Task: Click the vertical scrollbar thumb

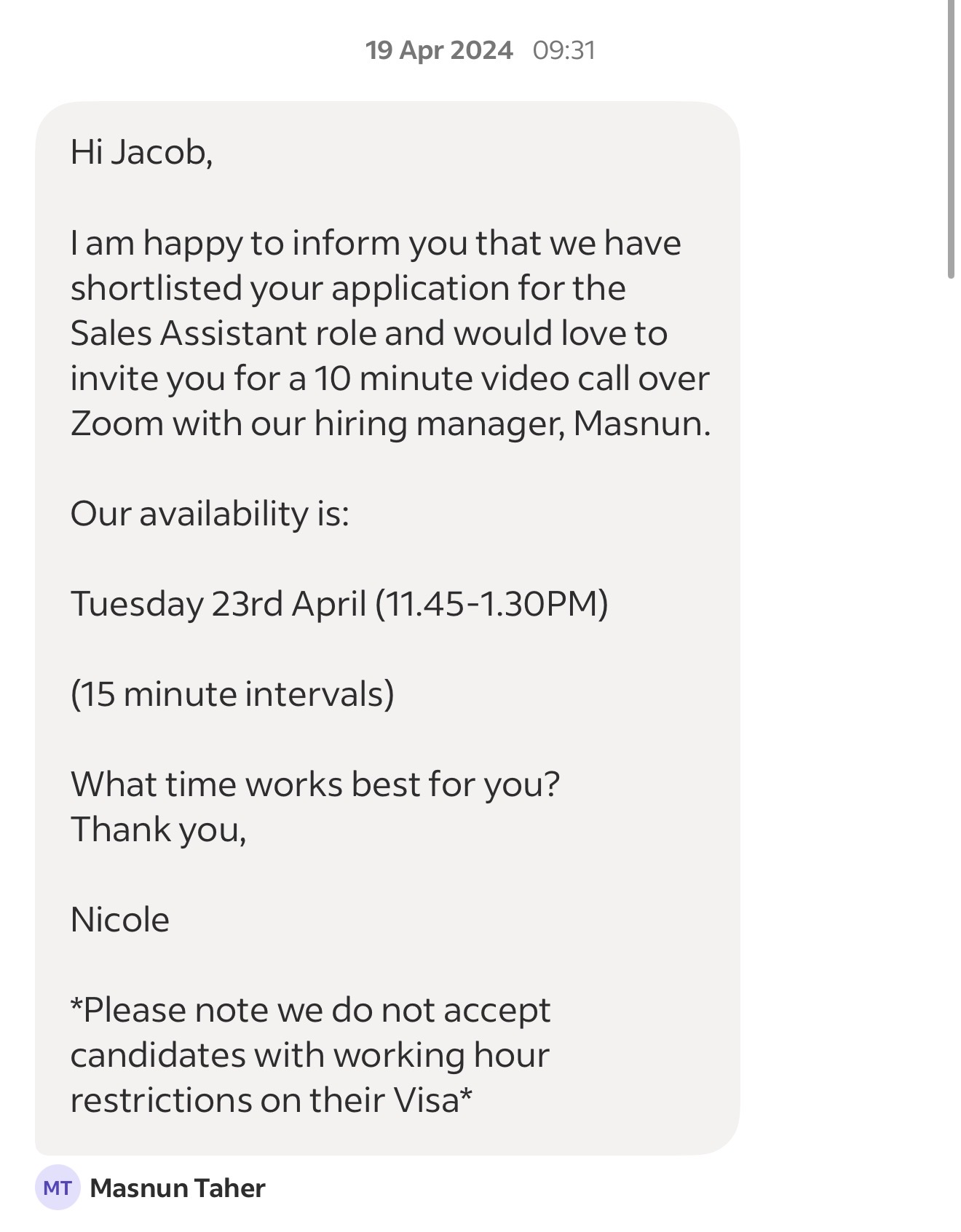Action: click(x=951, y=138)
